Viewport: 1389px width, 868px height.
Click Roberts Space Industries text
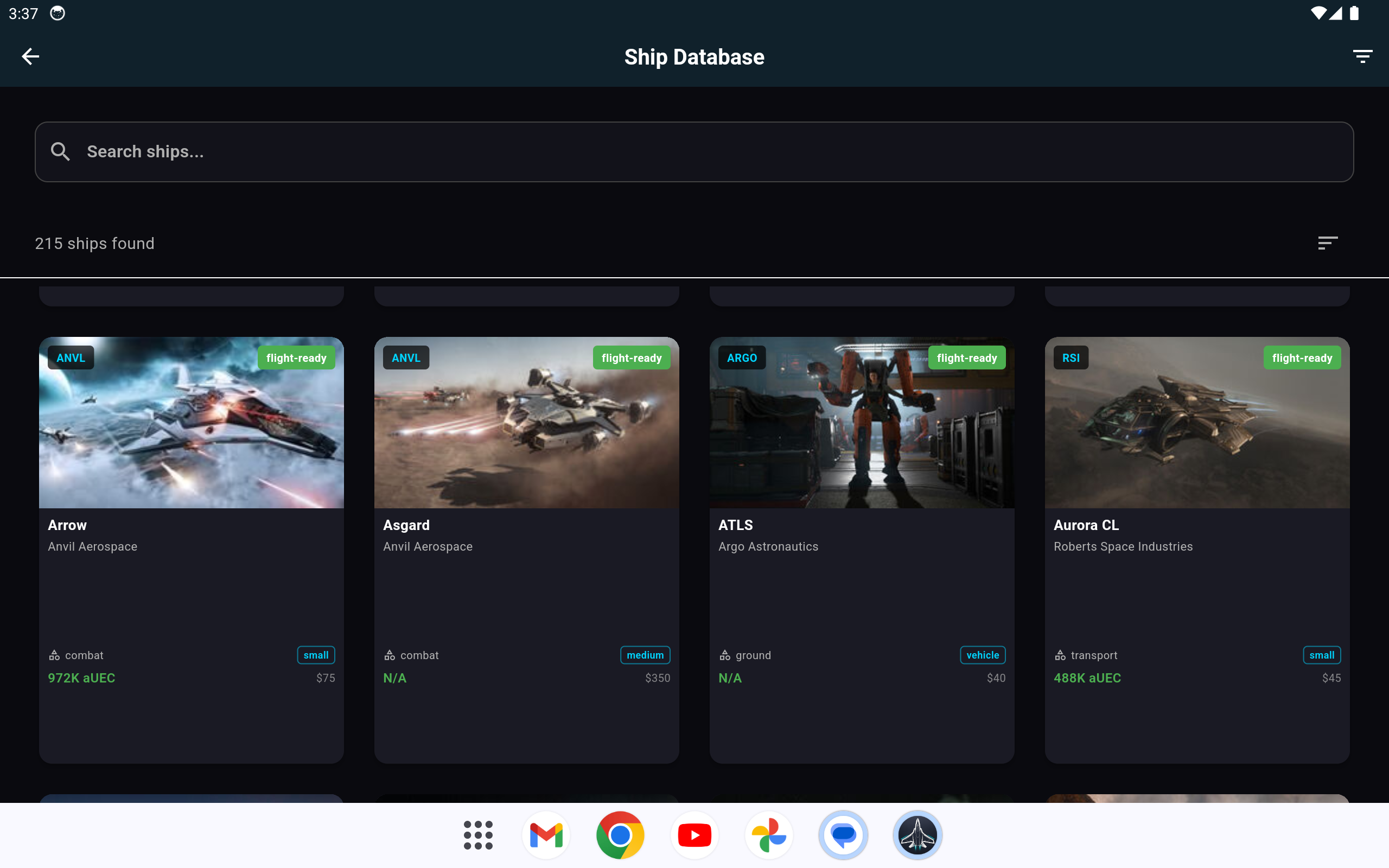pos(1123,546)
